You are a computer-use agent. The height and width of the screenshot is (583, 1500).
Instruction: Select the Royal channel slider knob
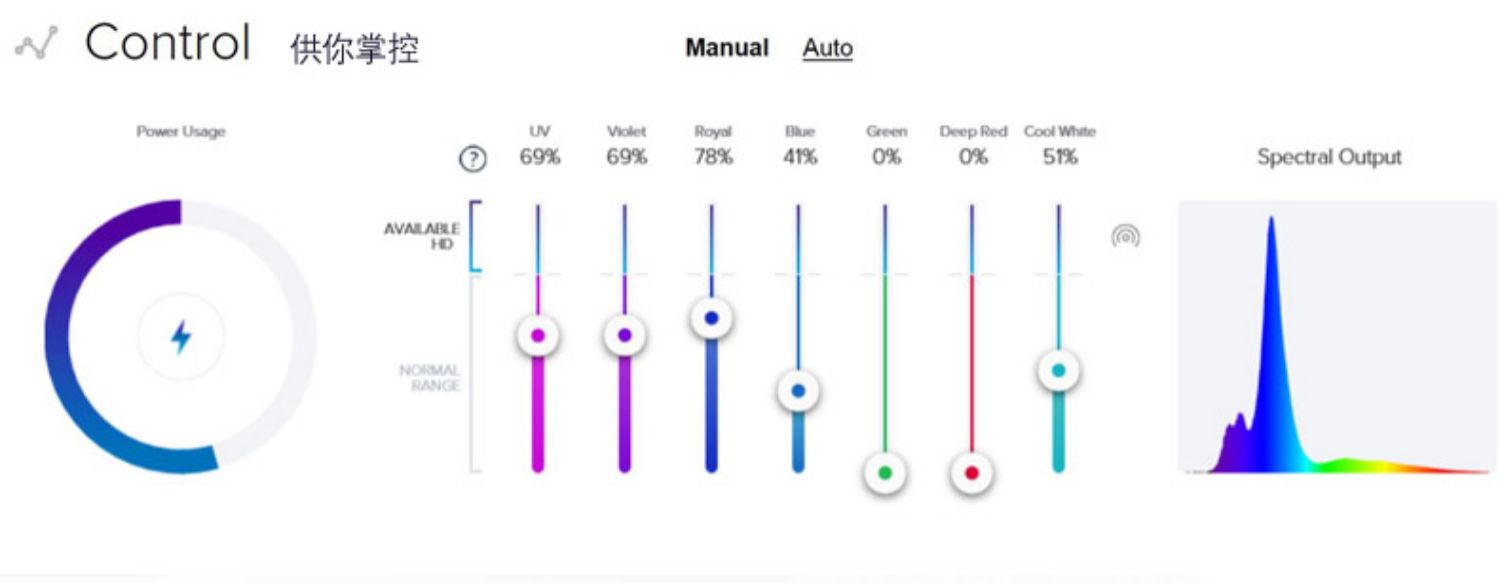711,319
